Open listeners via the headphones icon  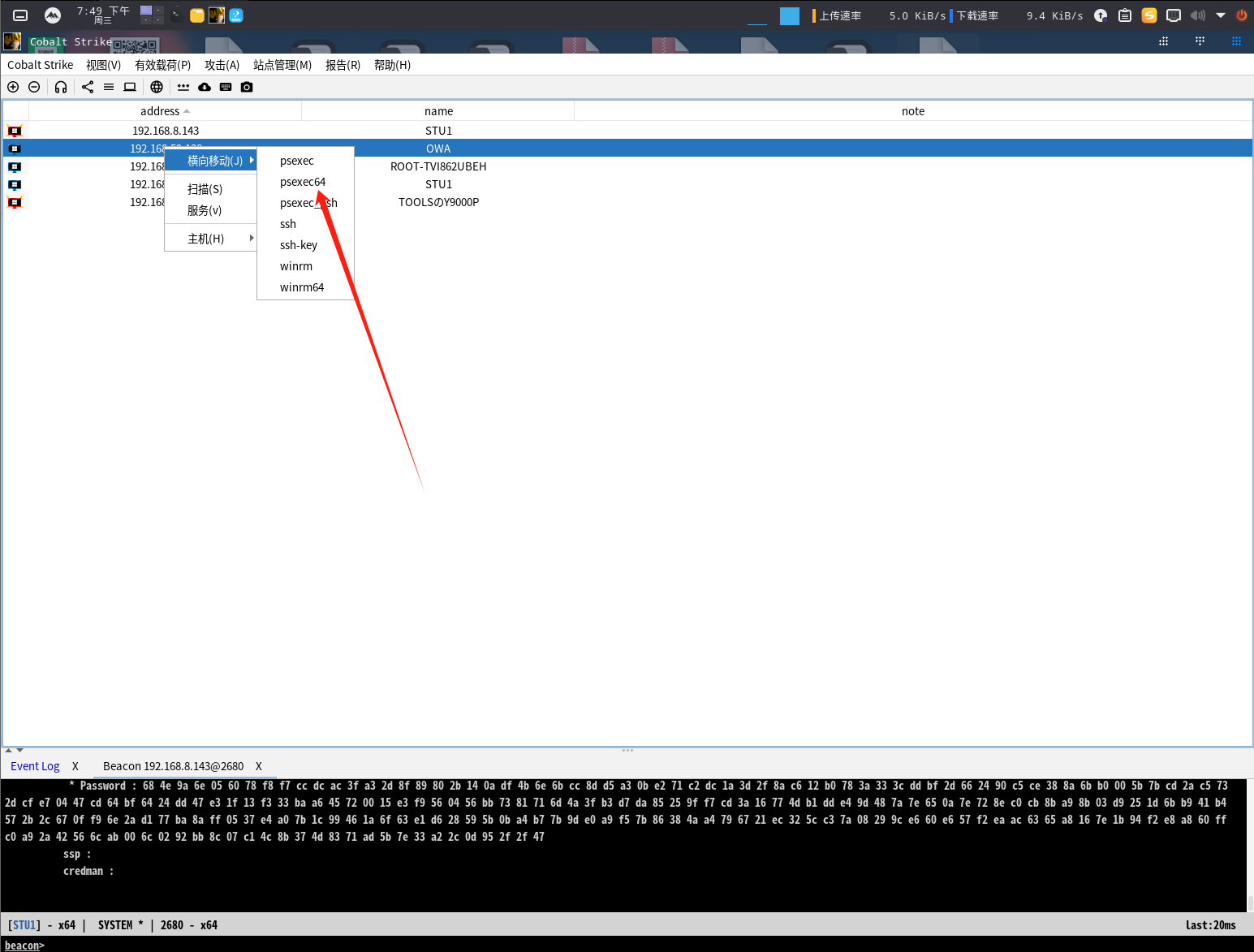click(x=61, y=87)
